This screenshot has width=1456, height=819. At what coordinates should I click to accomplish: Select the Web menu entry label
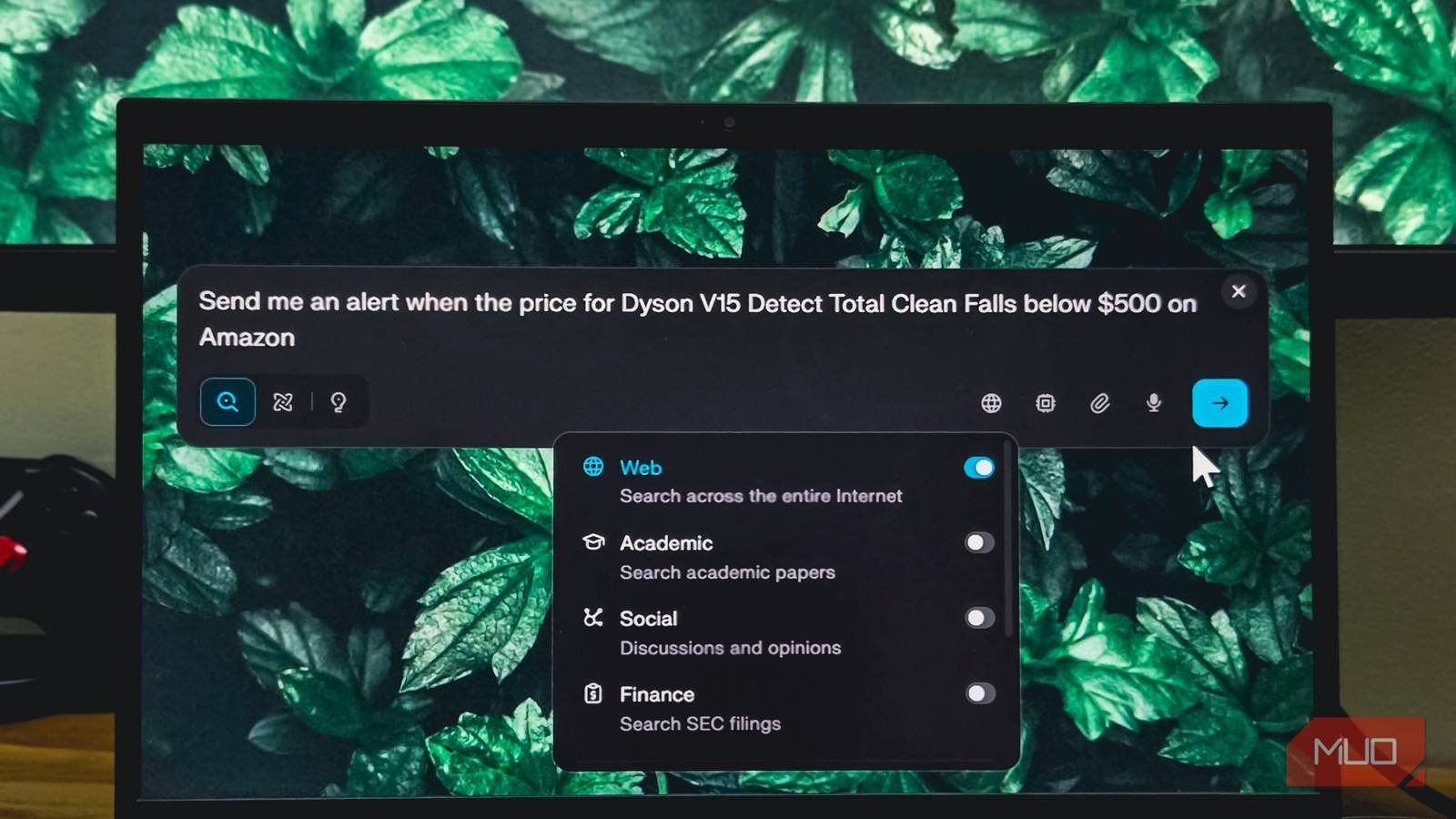coord(641,468)
